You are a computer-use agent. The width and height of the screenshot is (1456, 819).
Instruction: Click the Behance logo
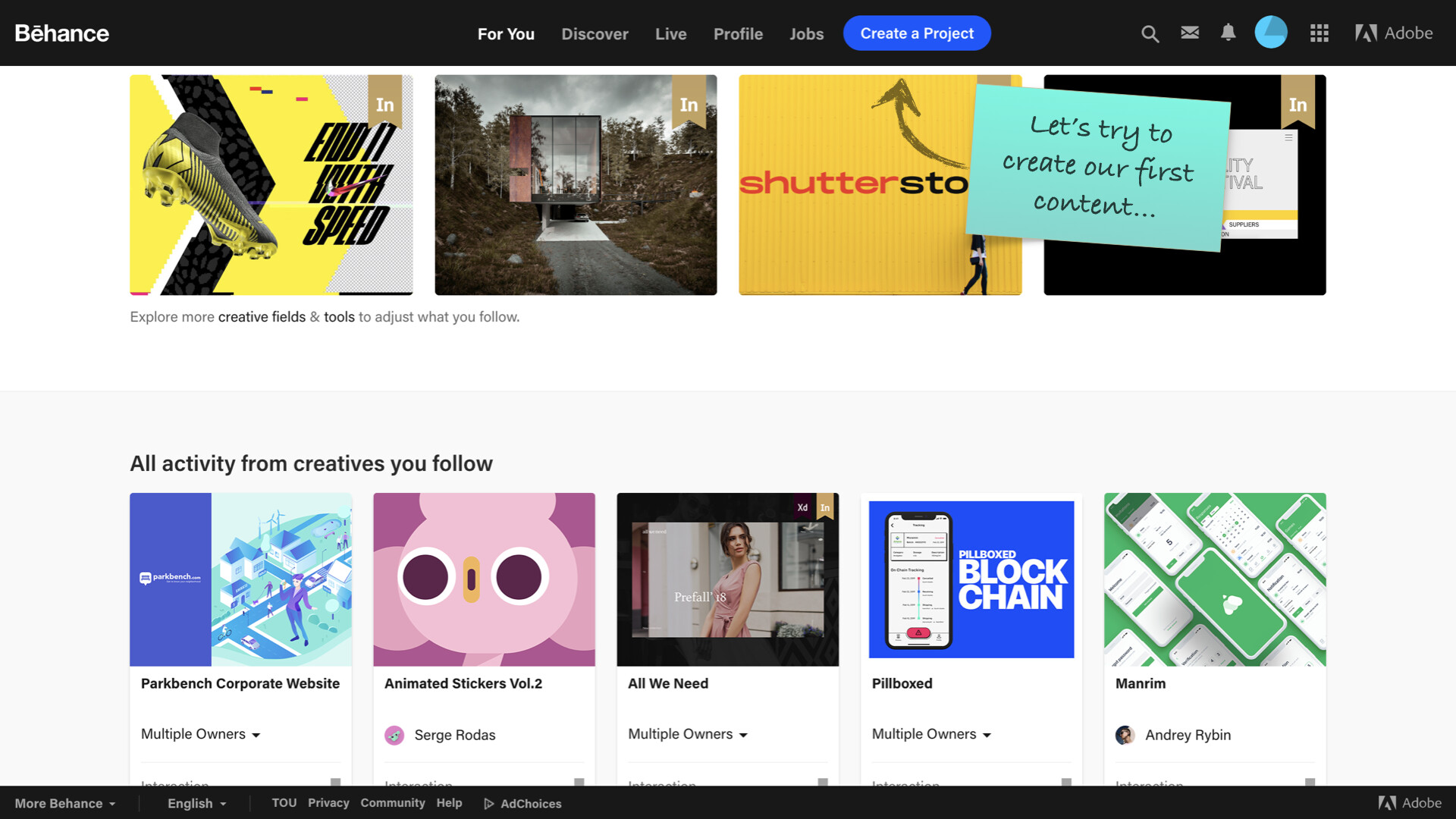[62, 33]
